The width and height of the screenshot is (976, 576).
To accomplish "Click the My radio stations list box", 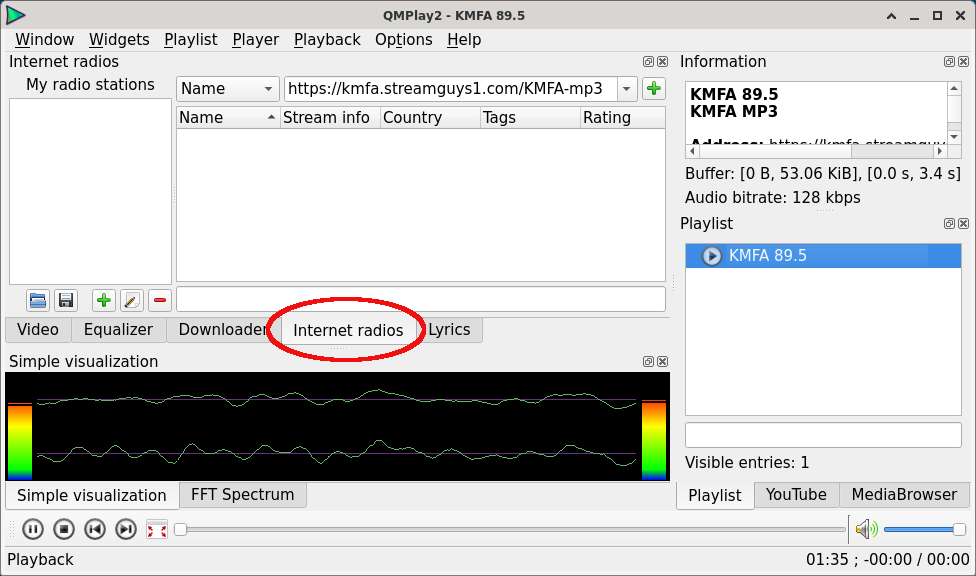I will 90,191.
